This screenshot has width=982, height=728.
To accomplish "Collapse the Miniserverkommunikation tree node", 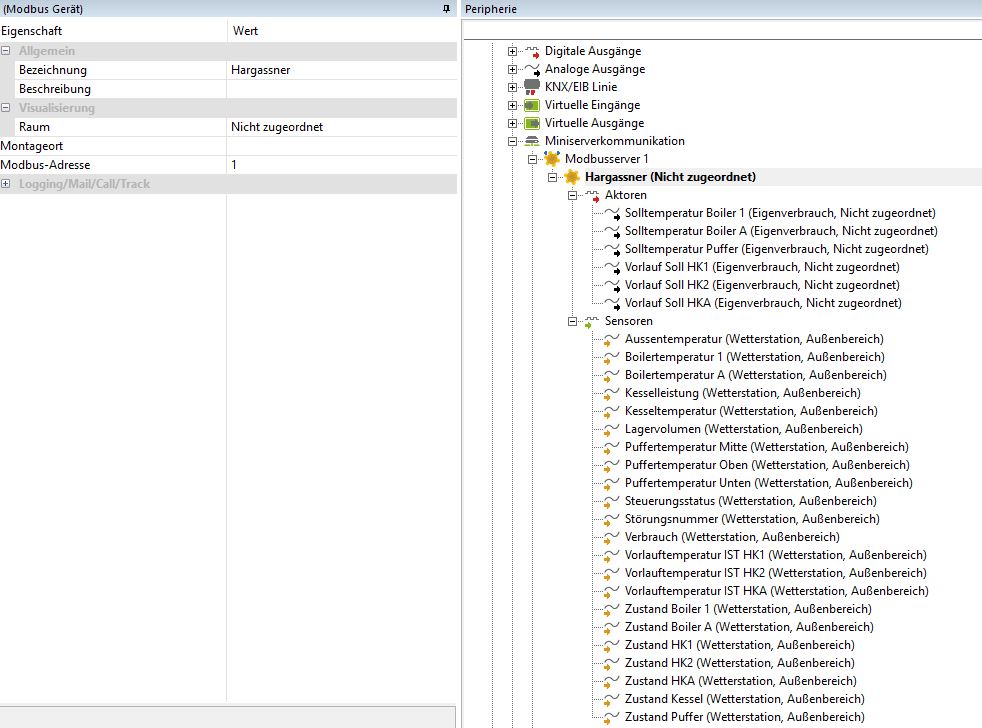I will [x=512, y=141].
